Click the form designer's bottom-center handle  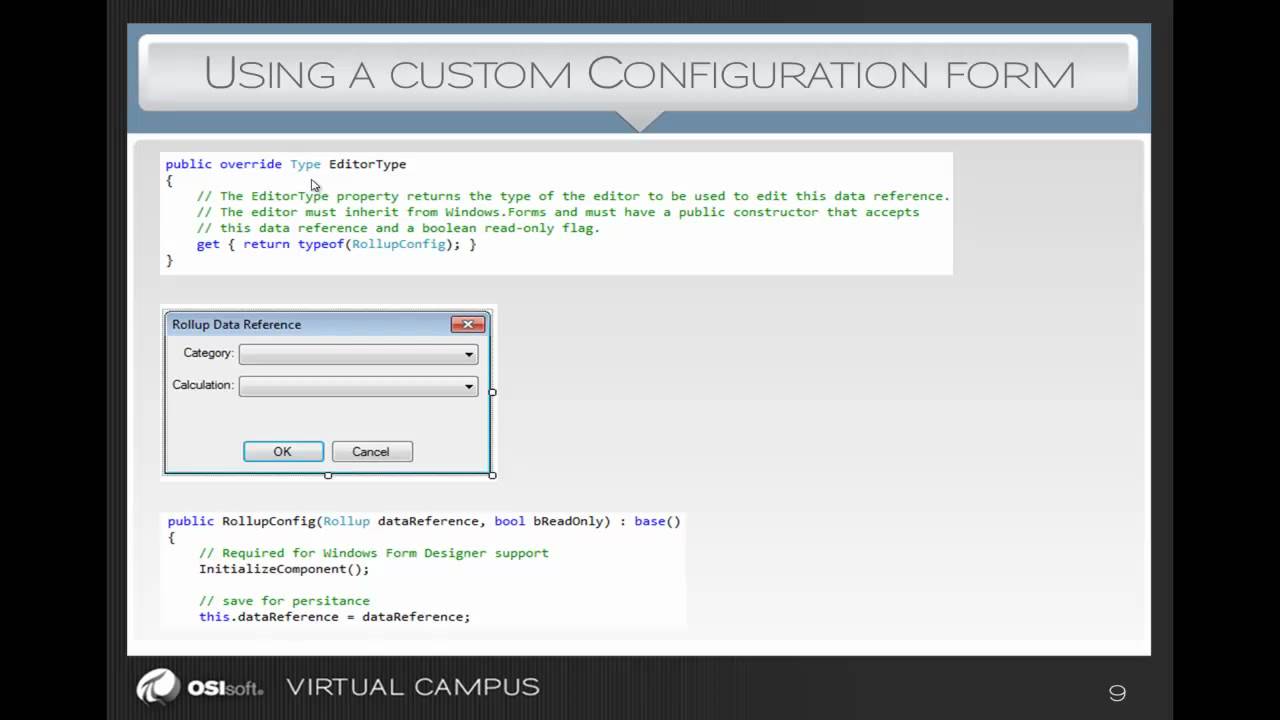(x=328, y=475)
